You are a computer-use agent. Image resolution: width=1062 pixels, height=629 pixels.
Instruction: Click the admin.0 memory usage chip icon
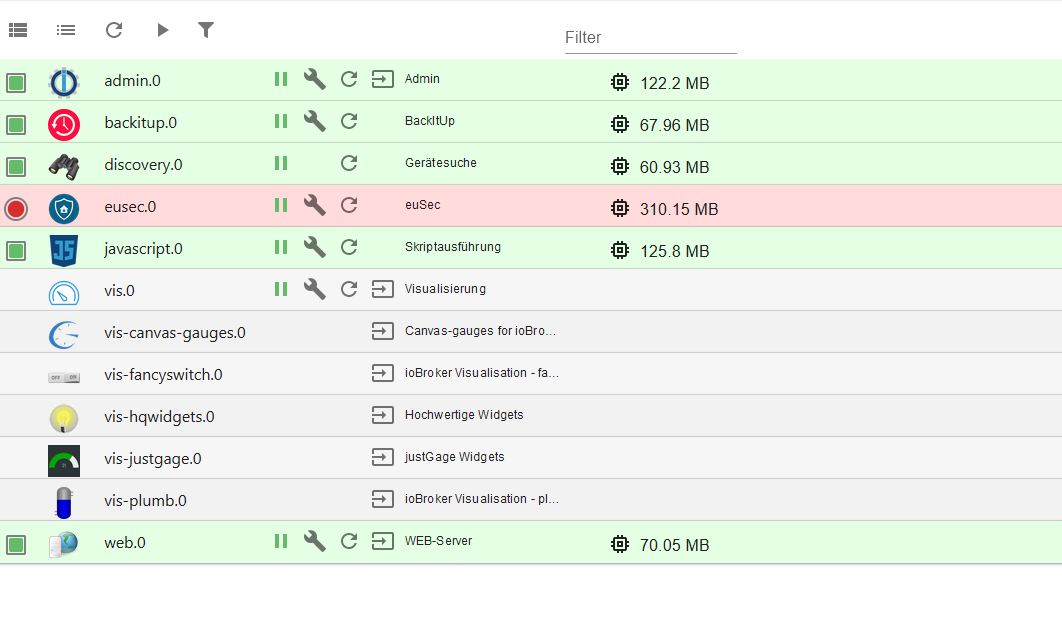coord(620,82)
